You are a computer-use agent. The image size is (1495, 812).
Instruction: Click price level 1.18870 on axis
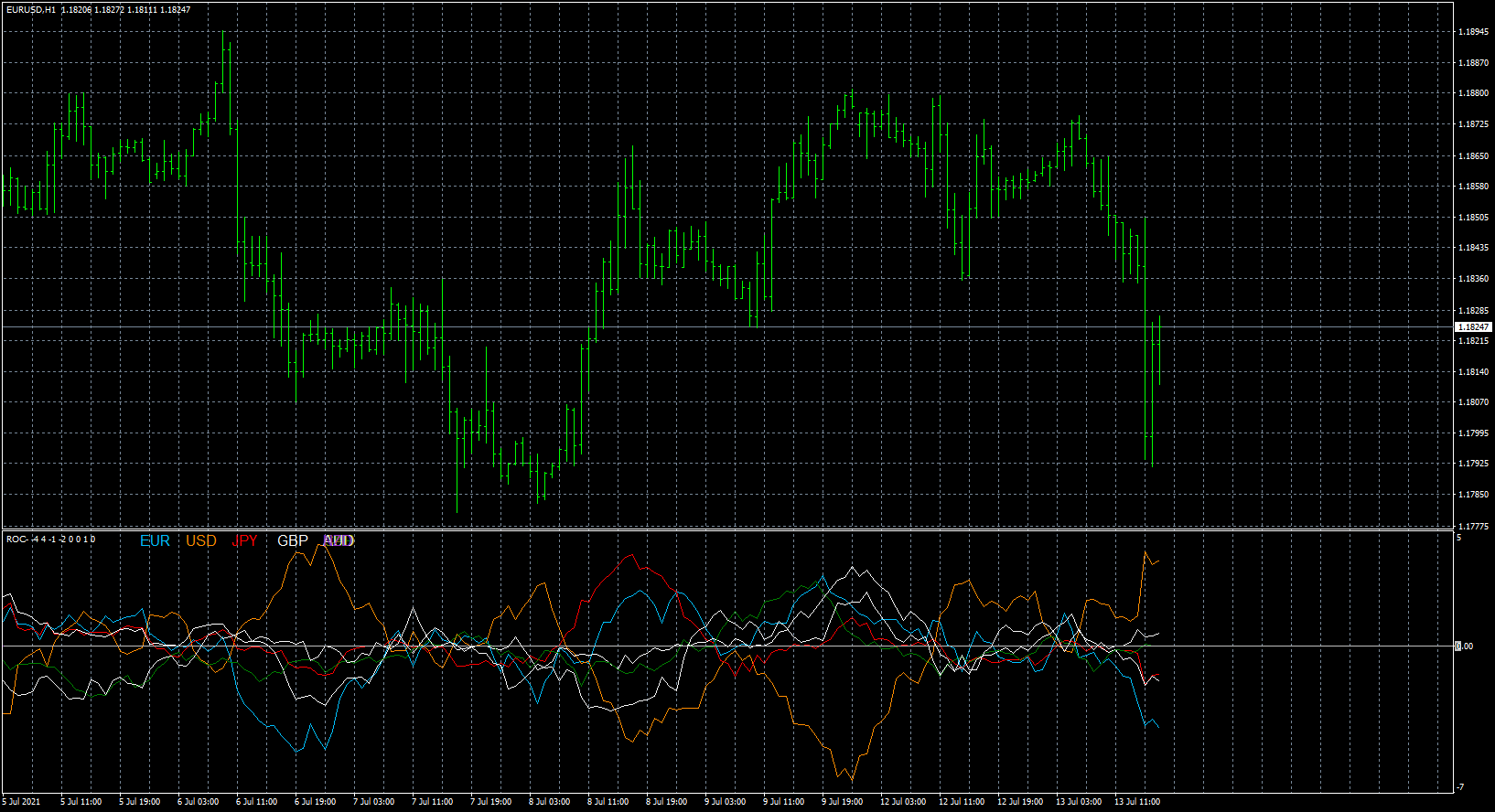[1471, 63]
